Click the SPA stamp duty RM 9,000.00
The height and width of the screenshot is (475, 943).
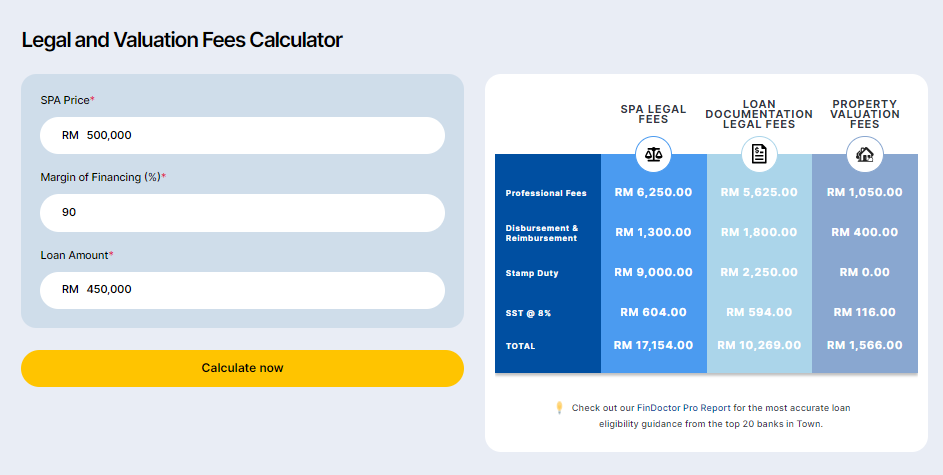click(x=653, y=272)
